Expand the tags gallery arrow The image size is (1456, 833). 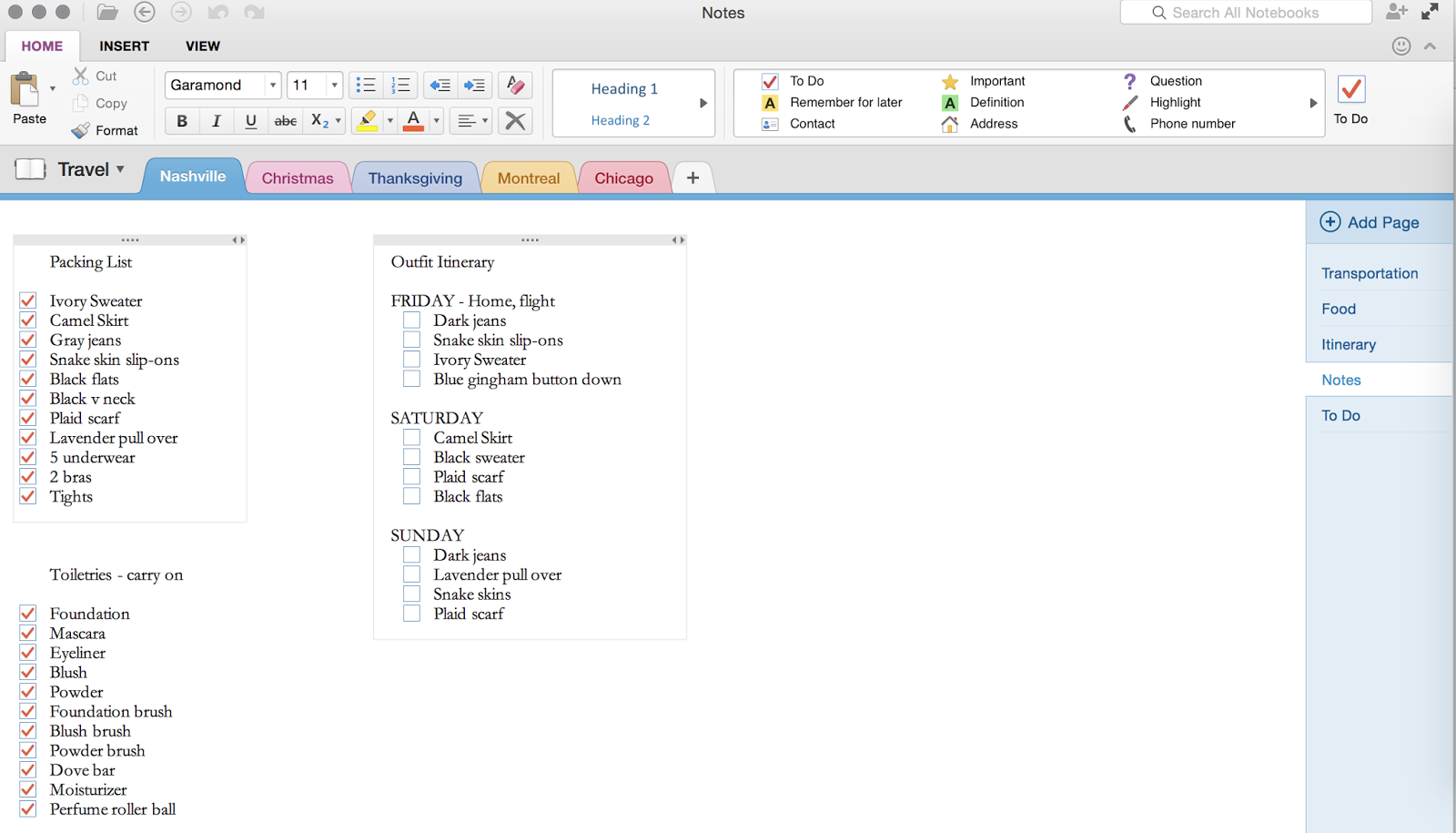tap(1313, 103)
